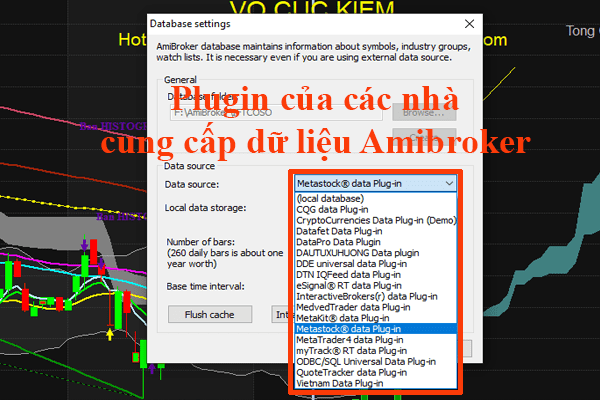Pick Datafet Data Plug-in

click(375, 231)
